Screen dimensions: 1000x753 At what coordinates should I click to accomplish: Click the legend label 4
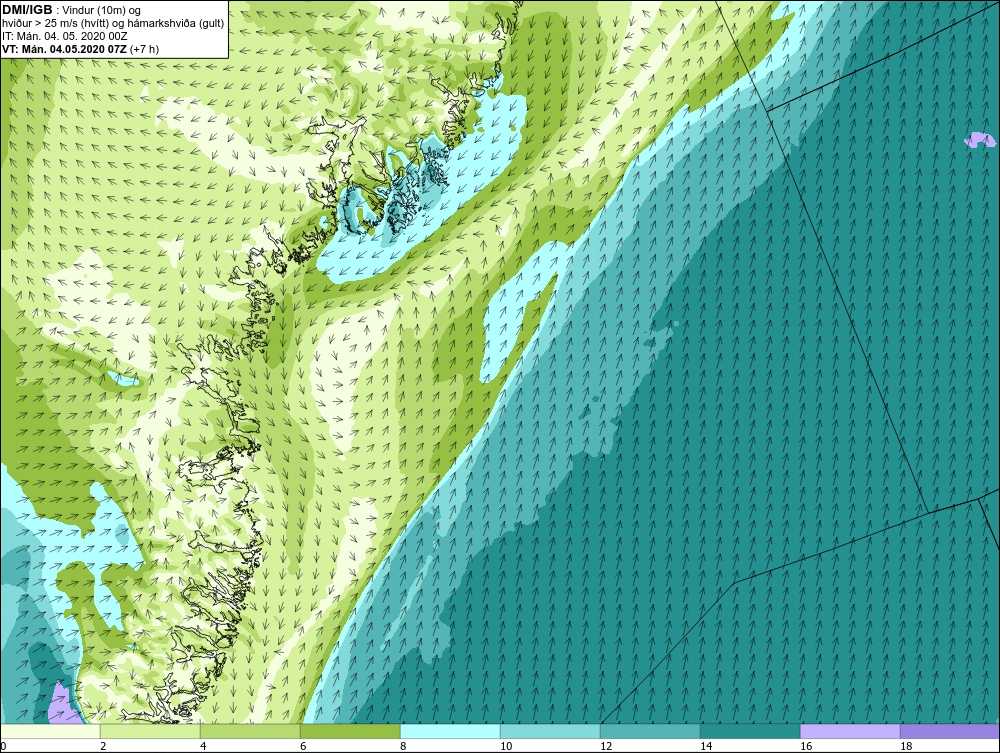203,746
